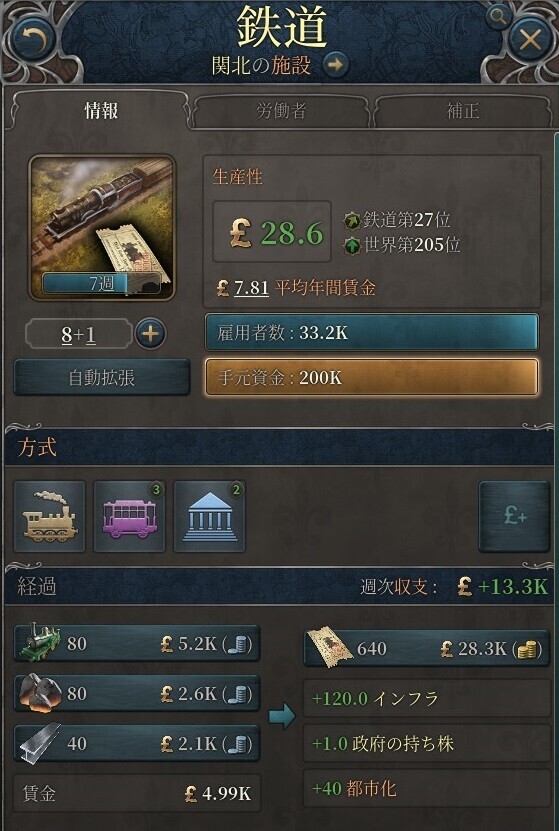Click the magnifier zoom-to icon
Image resolution: width=559 pixels, height=831 pixels.
497,17
